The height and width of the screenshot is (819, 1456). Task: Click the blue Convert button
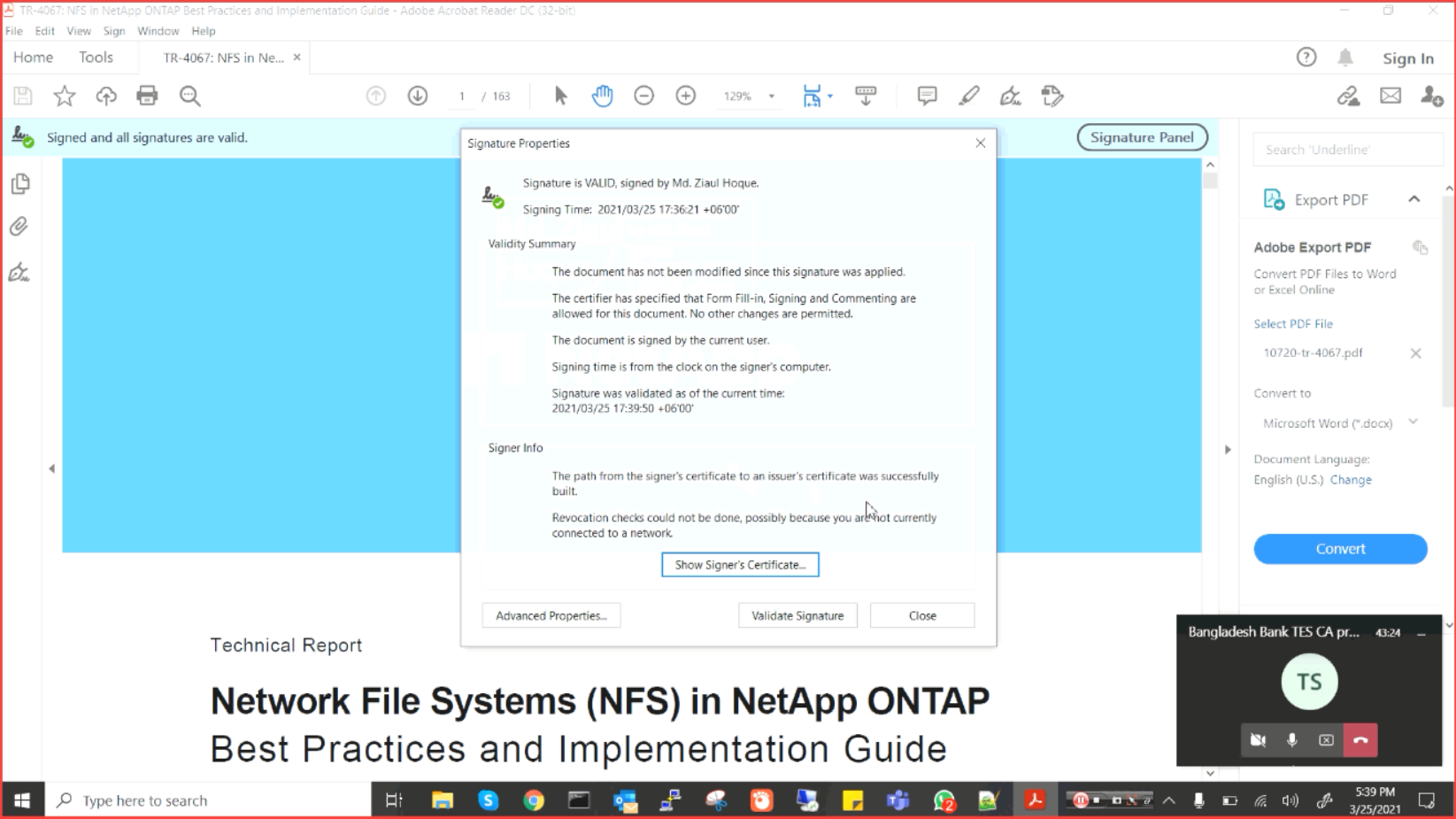(1340, 549)
